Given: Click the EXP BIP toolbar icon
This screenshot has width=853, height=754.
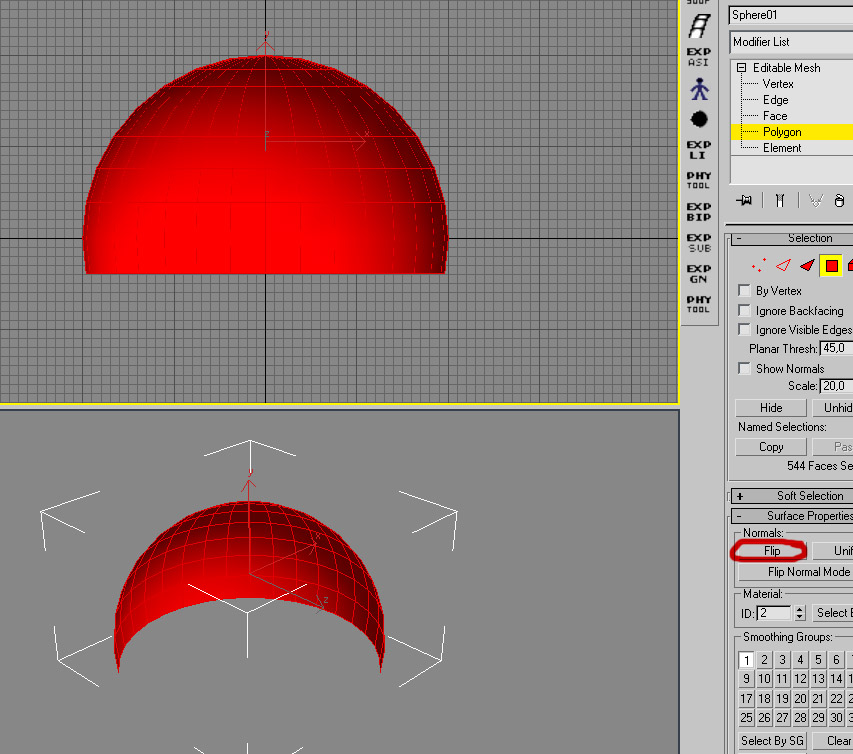Looking at the screenshot, I should click(x=699, y=212).
